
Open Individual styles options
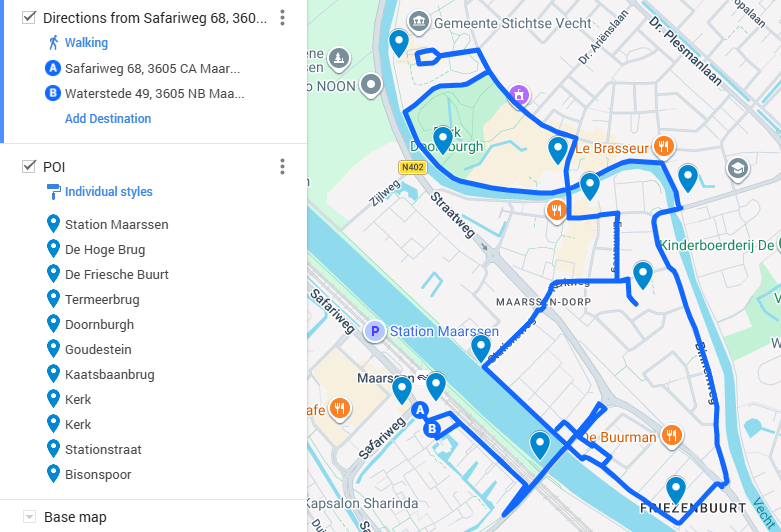pos(109,192)
